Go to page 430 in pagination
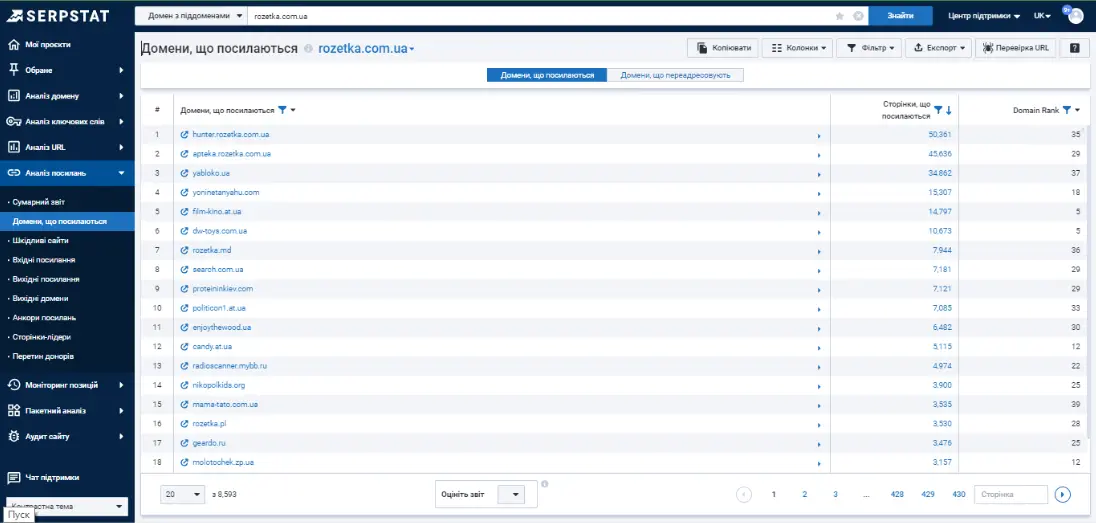This screenshot has width=1096, height=523. [959, 494]
